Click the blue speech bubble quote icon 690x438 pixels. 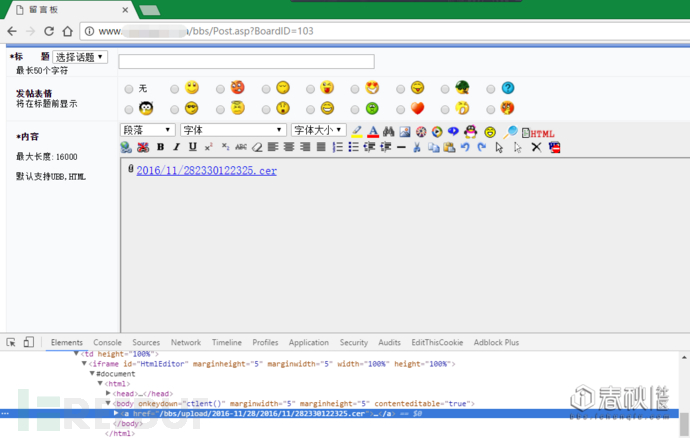click(453, 131)
